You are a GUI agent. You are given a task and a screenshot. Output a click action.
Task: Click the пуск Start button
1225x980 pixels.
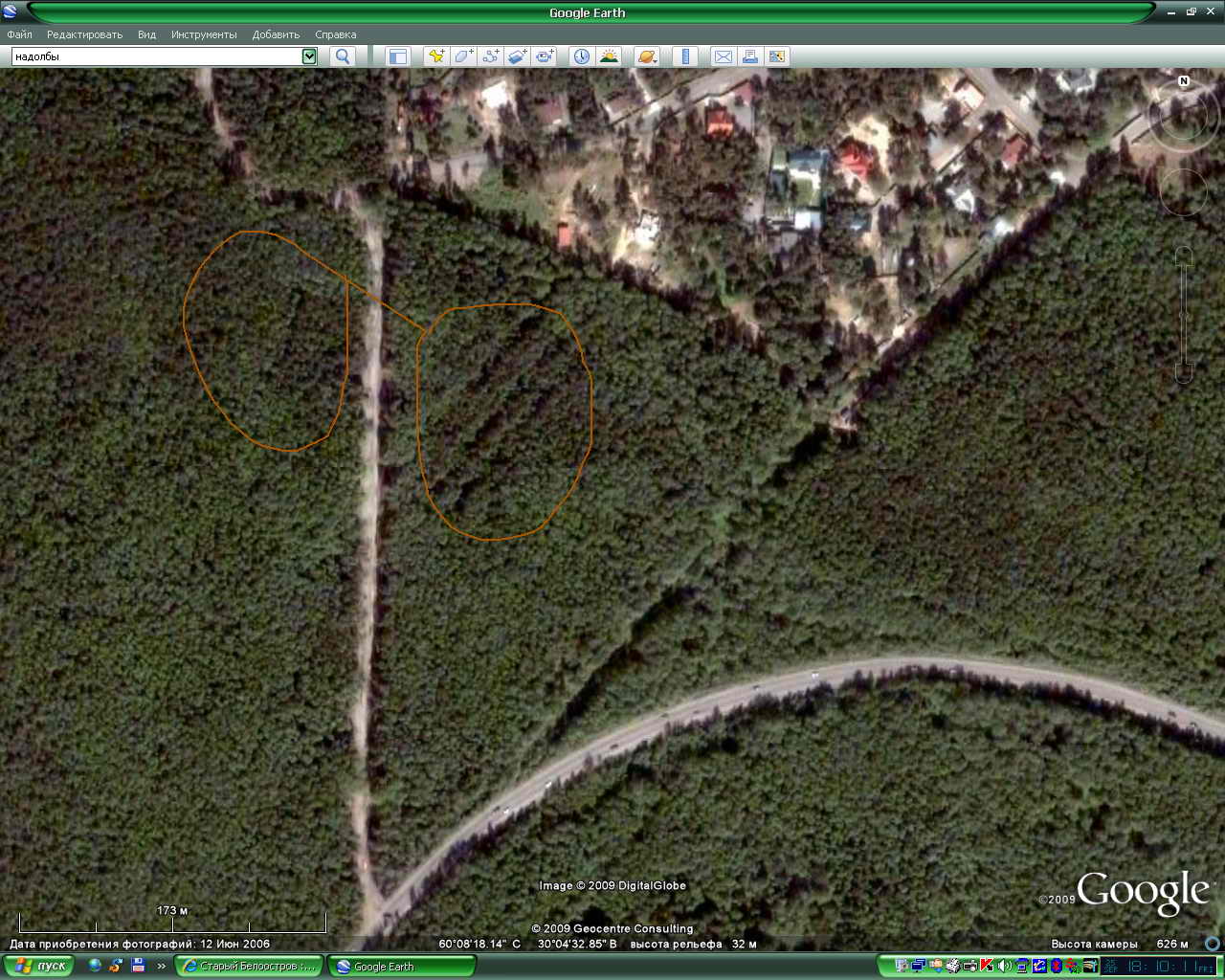point(39,966)
